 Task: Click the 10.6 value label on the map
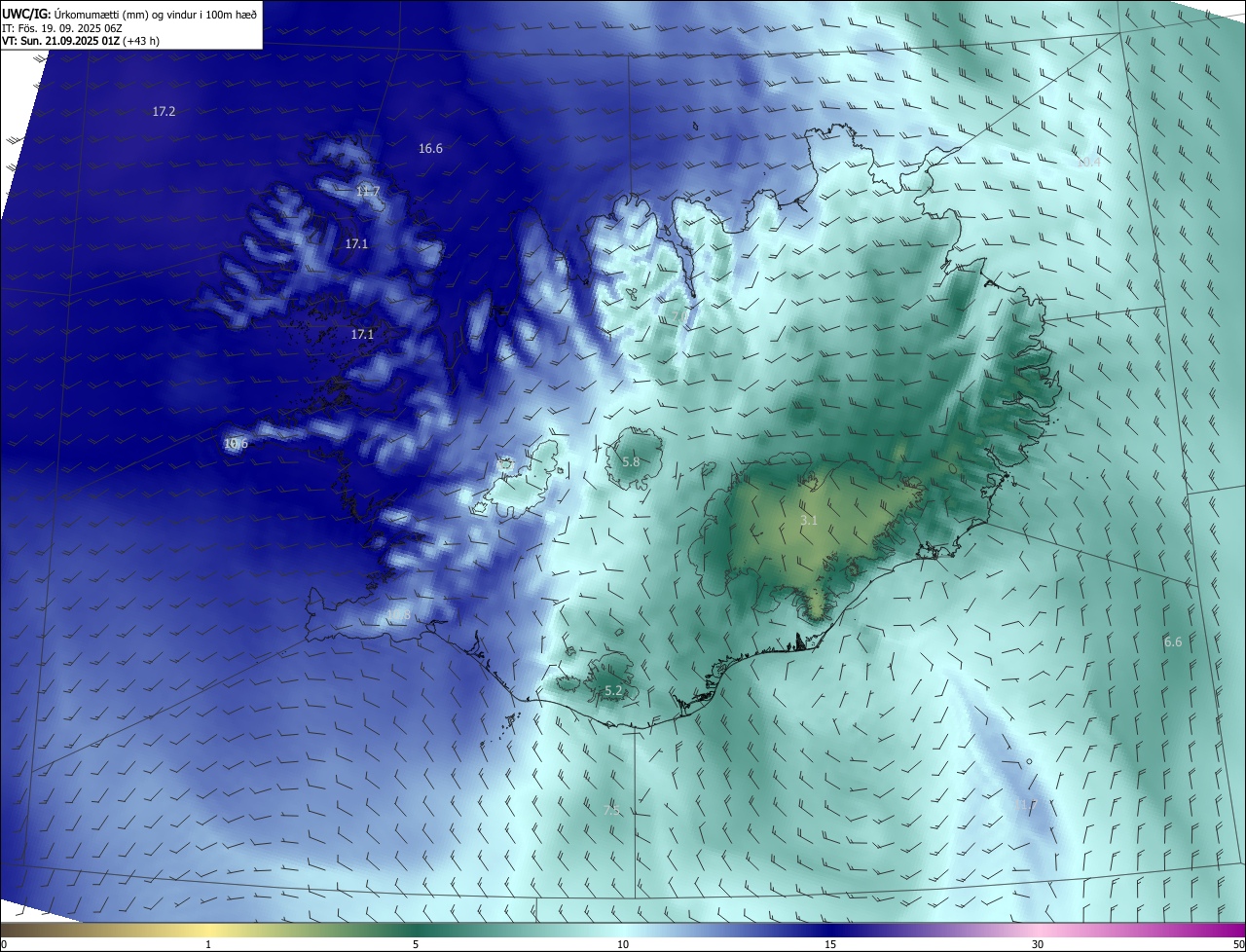237,444
